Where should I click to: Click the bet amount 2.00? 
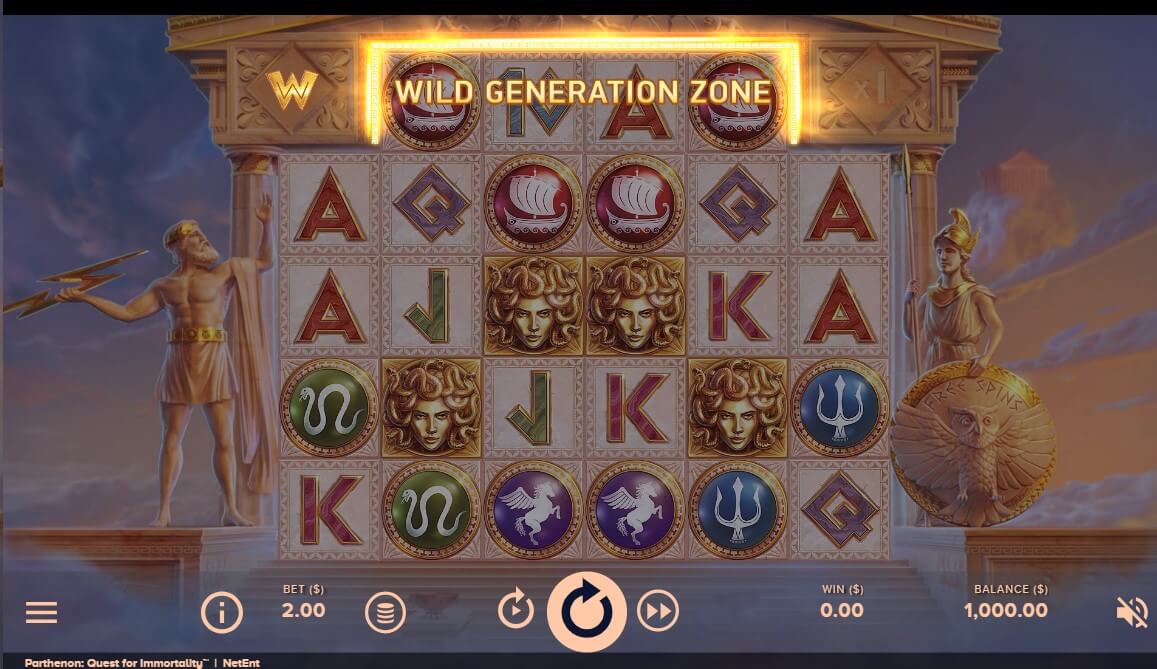tap(303, 611)
